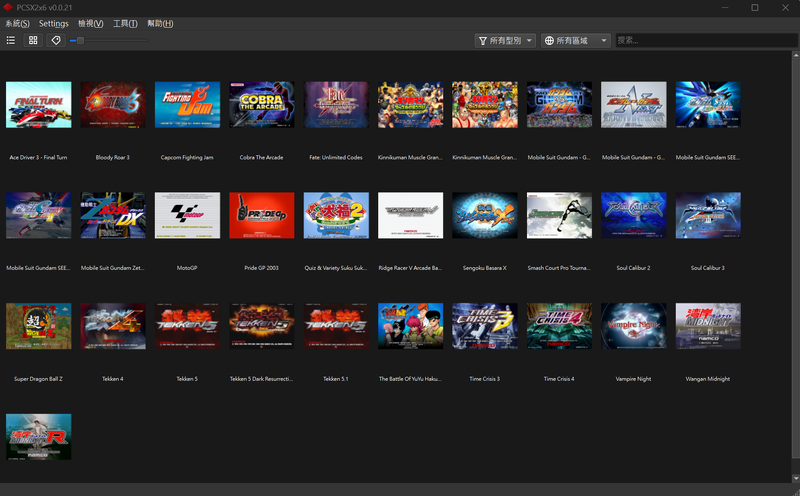Select MotoGP game cover
The height and width of the screenshot is (496, 800).
pos(187,215)
